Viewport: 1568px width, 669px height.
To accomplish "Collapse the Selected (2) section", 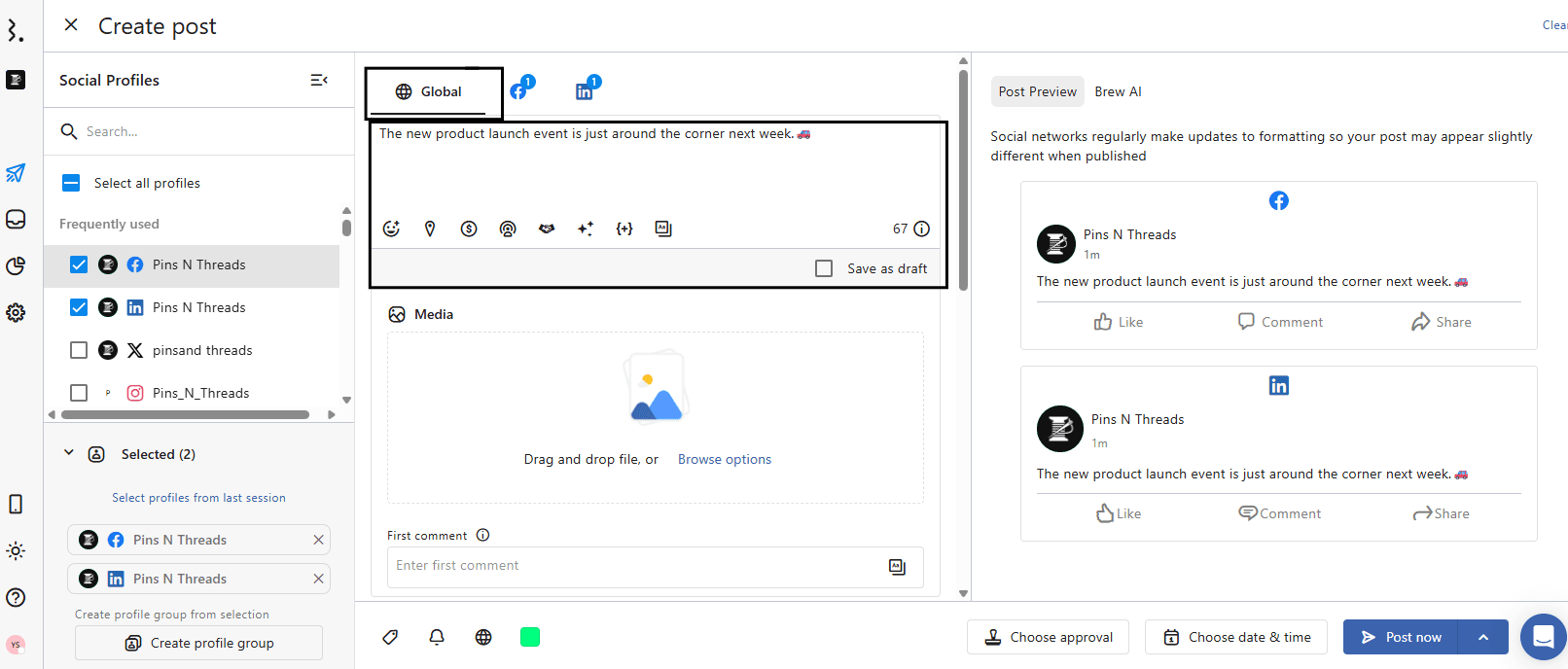I will tap(69, 453).
